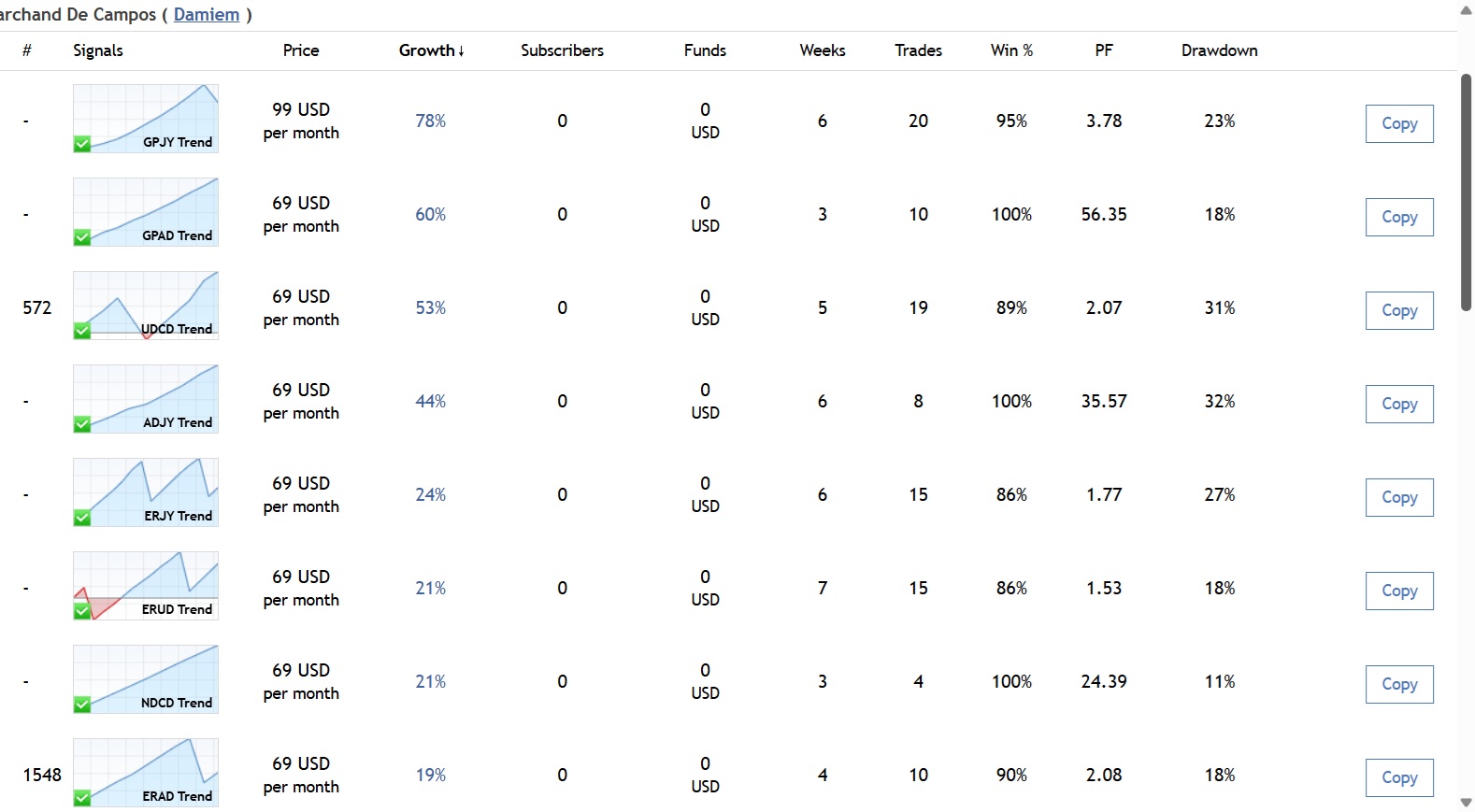Open the Damiem profile link
This screenshot has height=812, width=1475.
[207, 15]
